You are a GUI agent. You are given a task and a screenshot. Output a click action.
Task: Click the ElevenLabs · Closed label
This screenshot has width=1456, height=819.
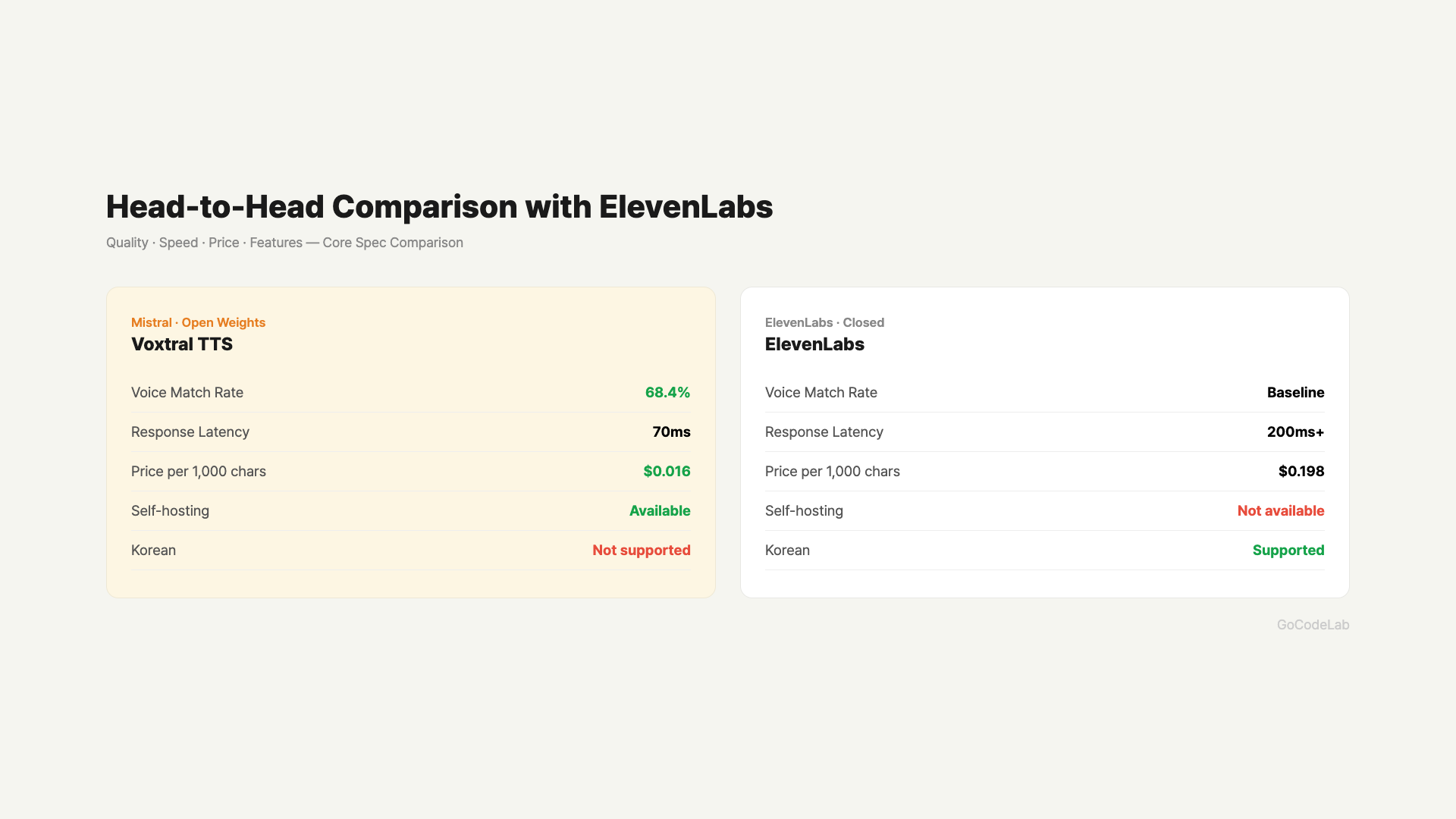824,322
